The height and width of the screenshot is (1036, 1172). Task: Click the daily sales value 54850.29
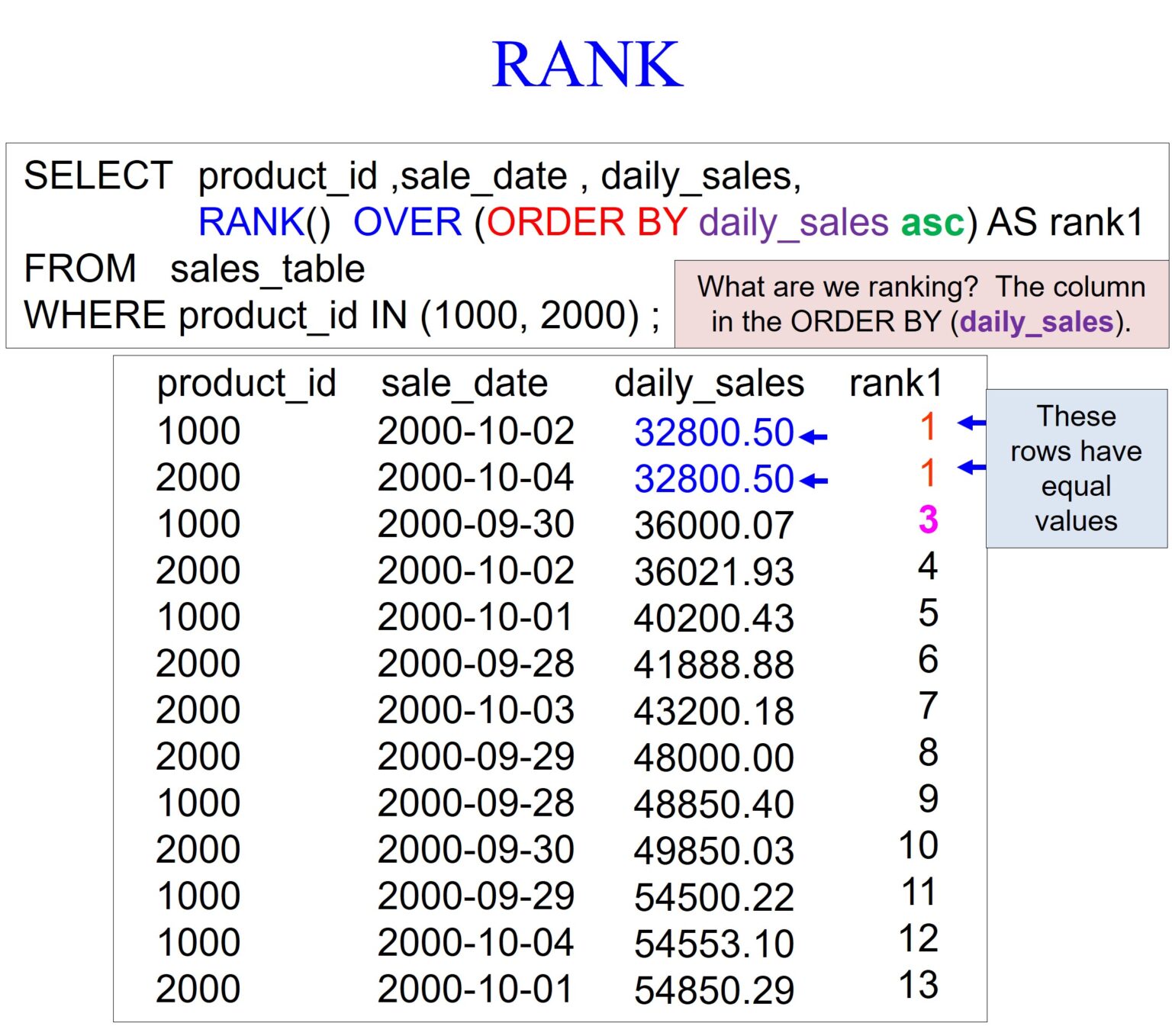[713, 990]
